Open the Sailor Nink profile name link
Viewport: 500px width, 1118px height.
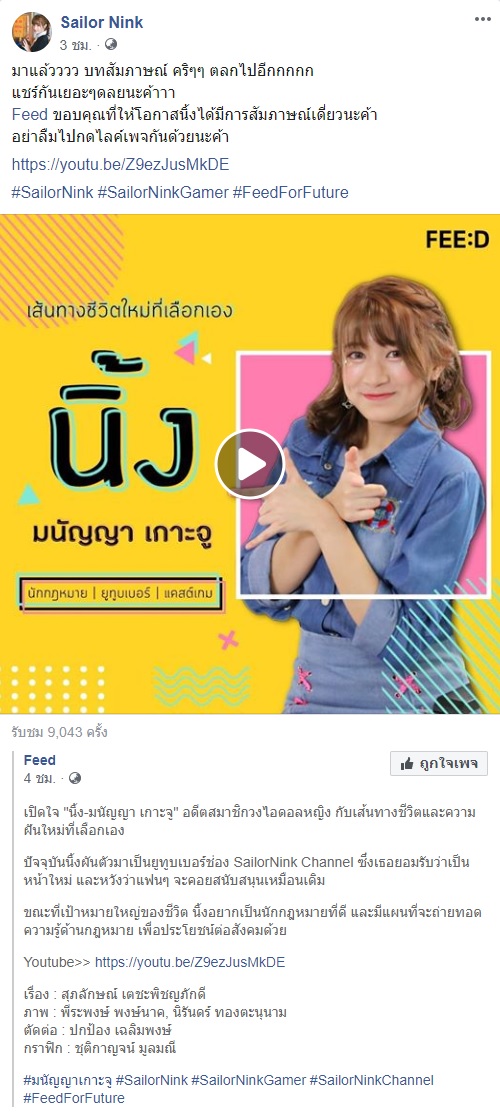[x=102, y=24]
